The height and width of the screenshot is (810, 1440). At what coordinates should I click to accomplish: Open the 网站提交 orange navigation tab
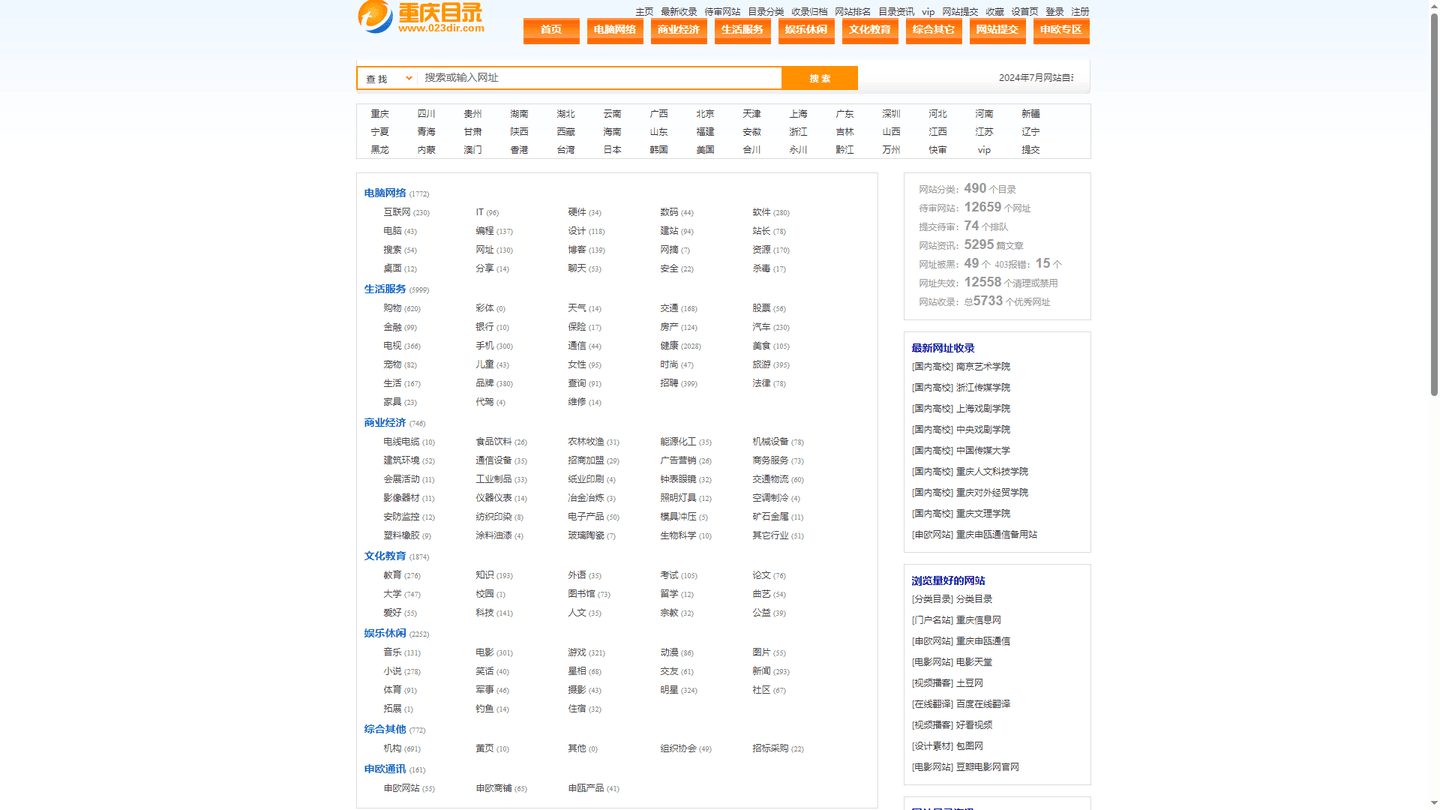point(997,30)
